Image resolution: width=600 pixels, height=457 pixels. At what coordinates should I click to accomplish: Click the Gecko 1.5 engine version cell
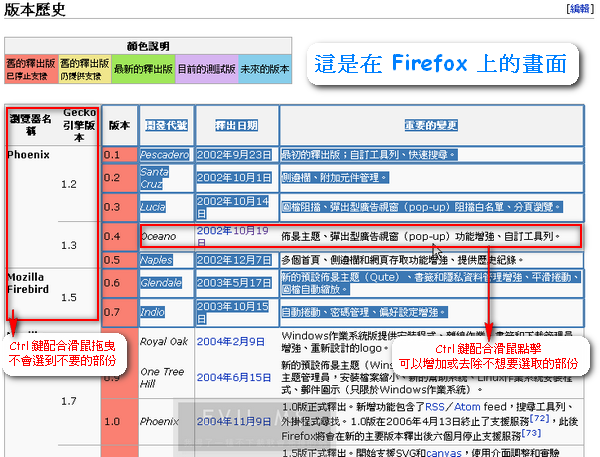click(69, 297)
